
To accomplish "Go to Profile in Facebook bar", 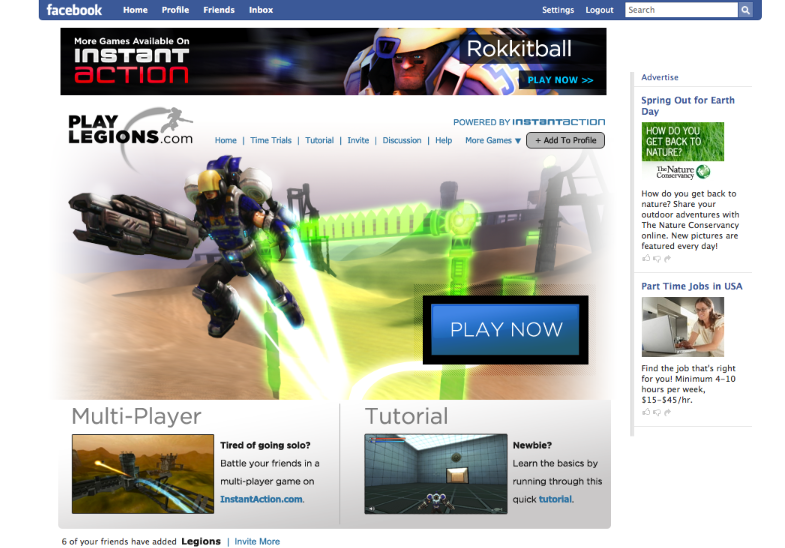I will click(175, 10).
